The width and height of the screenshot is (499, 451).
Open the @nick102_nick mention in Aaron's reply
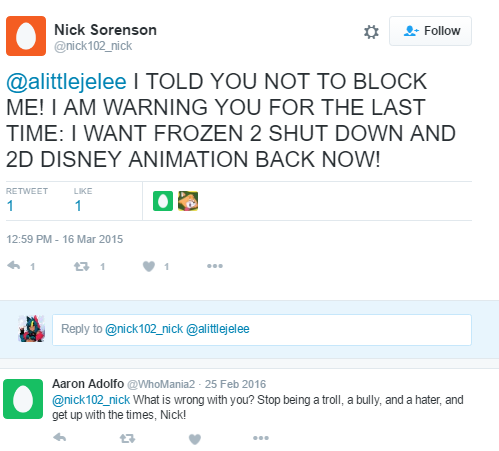(91, 400)
